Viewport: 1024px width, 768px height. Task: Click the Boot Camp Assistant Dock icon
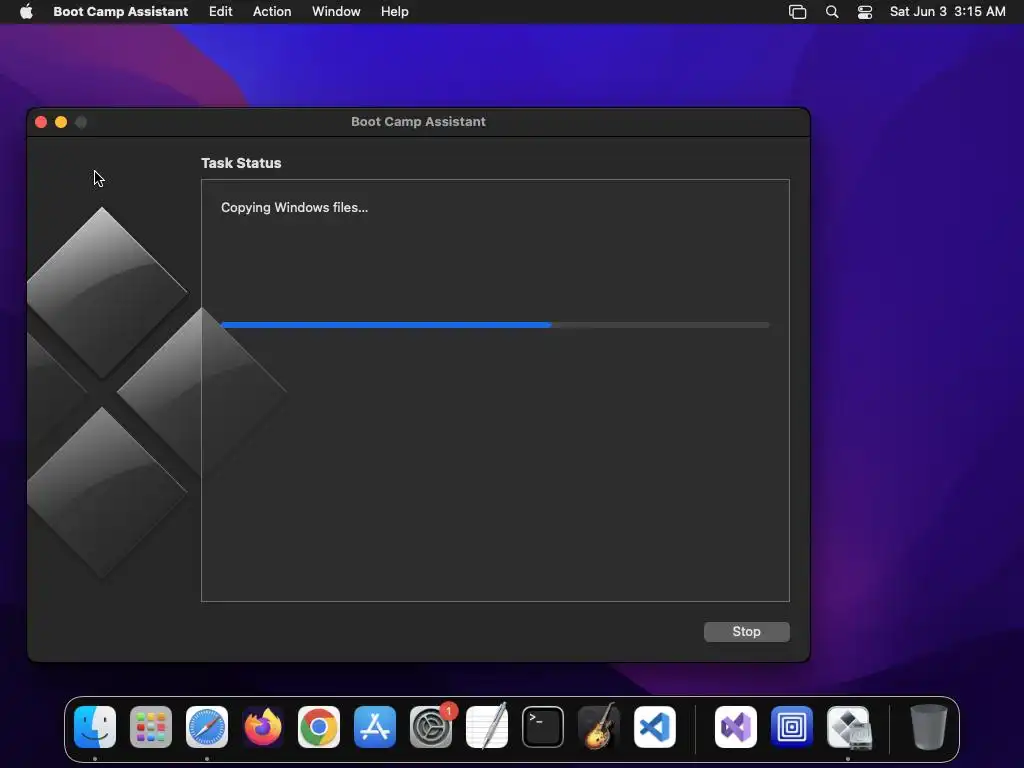(848, 727)
